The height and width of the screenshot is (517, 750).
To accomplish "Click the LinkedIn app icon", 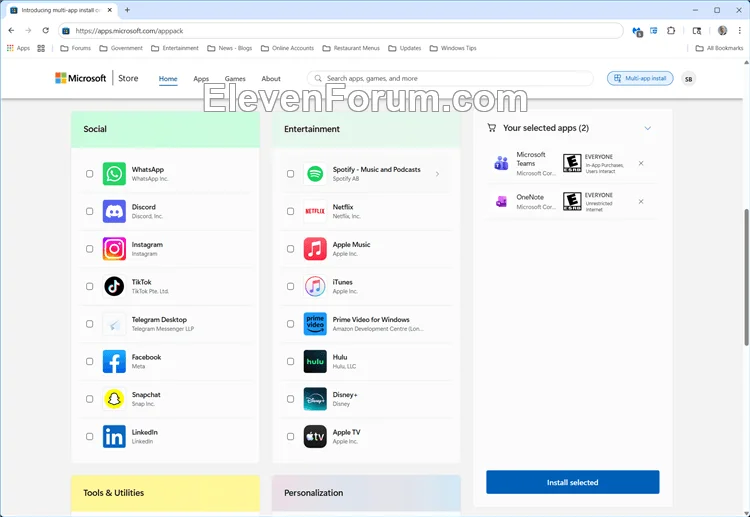I will pos(114,437).
